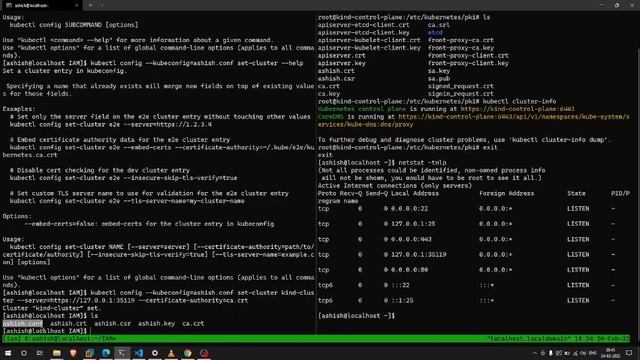Click 0.0.0.0:443 local address row
This screenshot has width=640, height=360.
click(x=411, y=239)
